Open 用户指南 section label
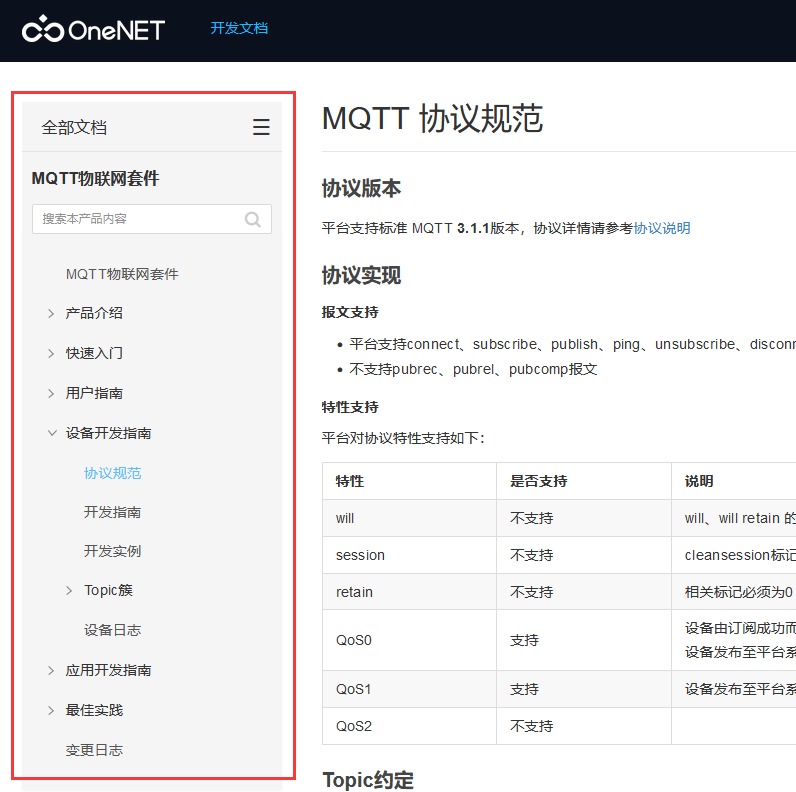This screenshot has height=792, width=796. tap(94, 393)
